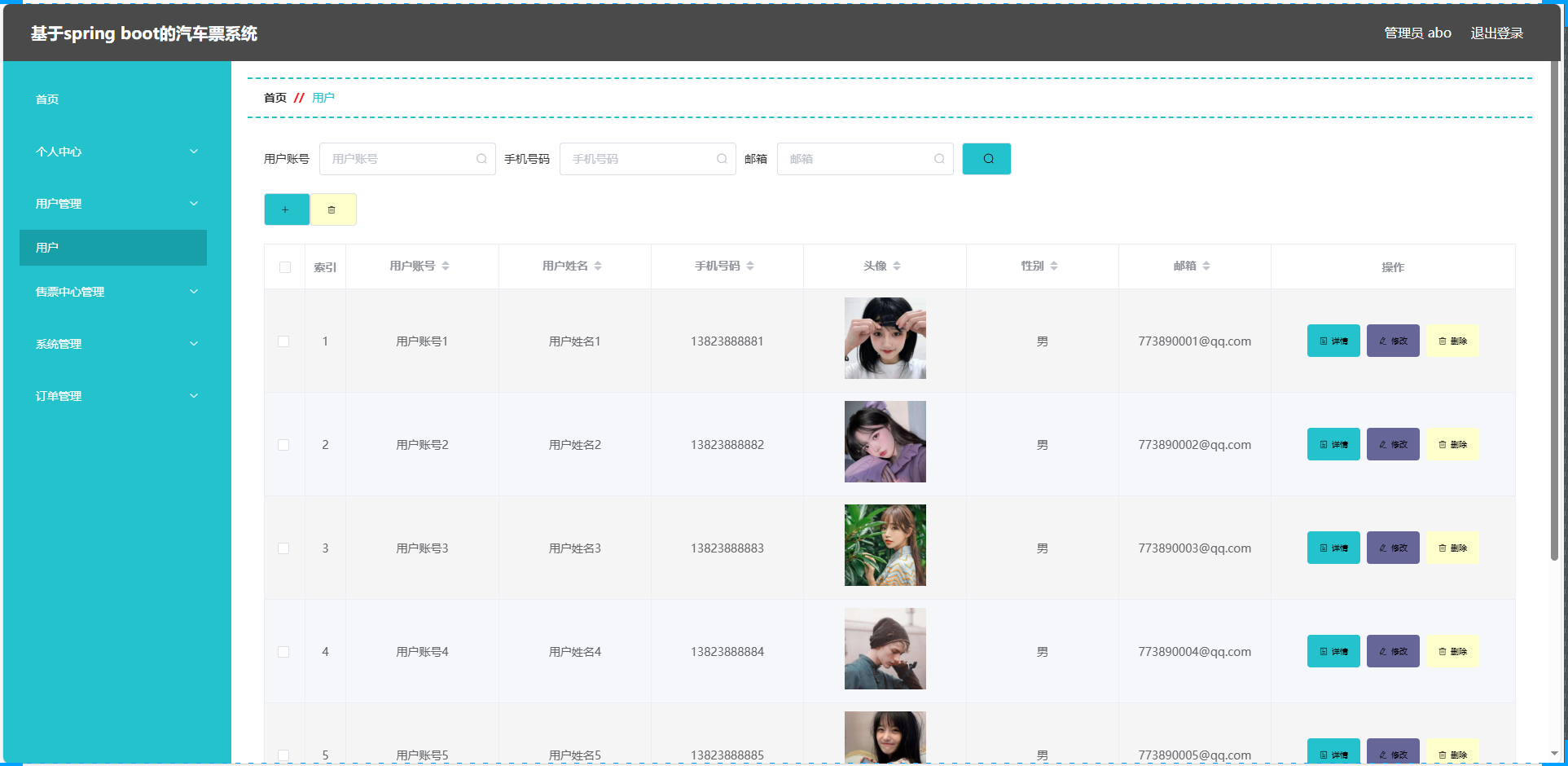Toggle the select-all checkbox in table header
Image resolution: width=1568 pixels, height=766 pixels.
pos(285,267)
